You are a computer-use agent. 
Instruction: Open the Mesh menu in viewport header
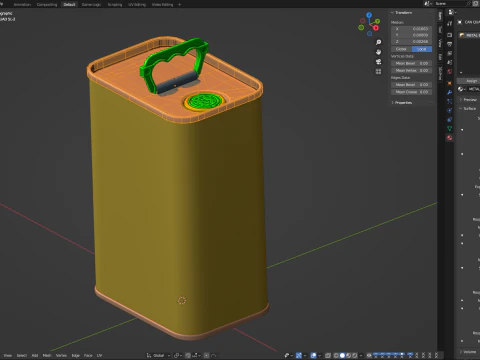pos(47,355)
